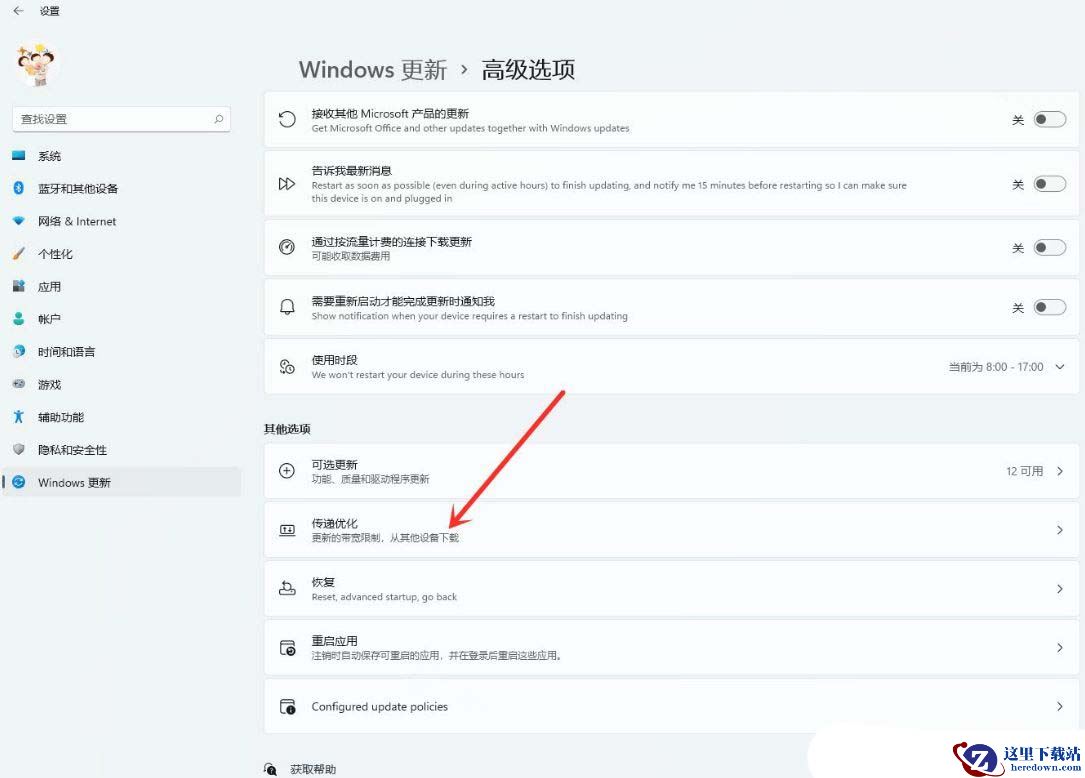Click the 获取帮助 help icon
This screenshot has width=1085, height=778.
[271, 769]
